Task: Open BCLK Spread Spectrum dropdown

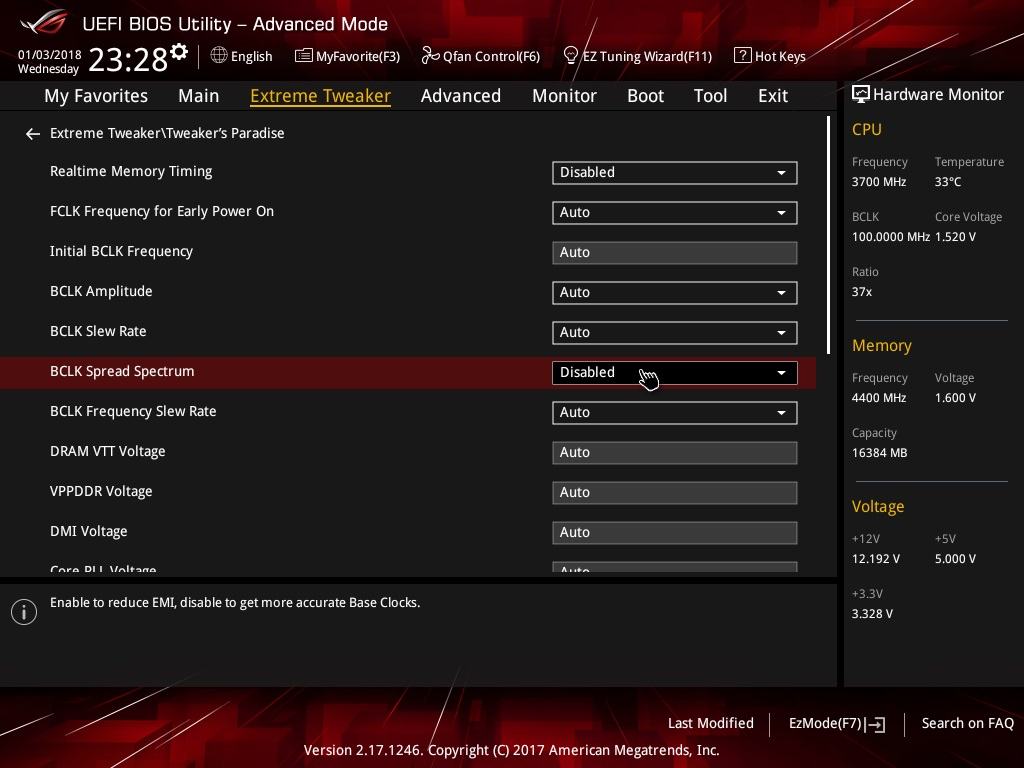Action: click(x=675, y=372)
